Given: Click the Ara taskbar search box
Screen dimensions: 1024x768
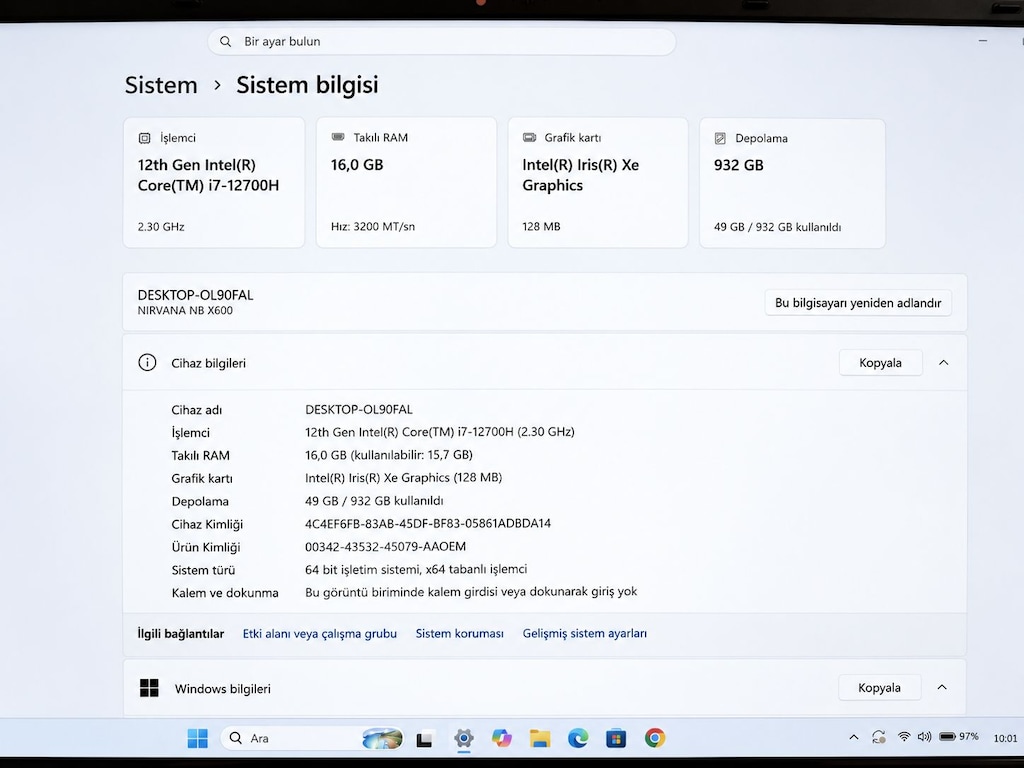Looking at the screenshot, I should pos(312,738).
